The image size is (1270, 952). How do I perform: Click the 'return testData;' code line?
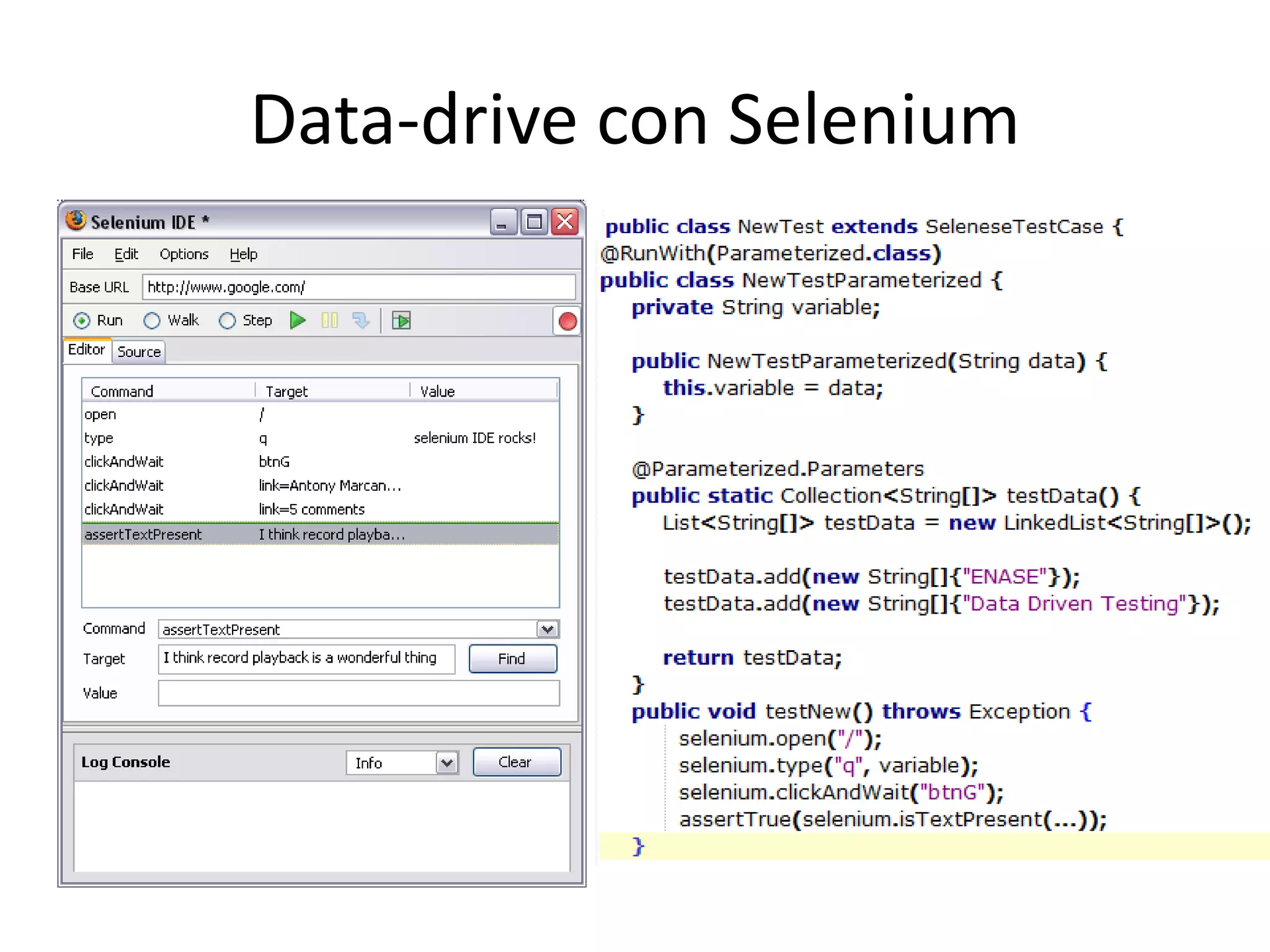point(753,658)
